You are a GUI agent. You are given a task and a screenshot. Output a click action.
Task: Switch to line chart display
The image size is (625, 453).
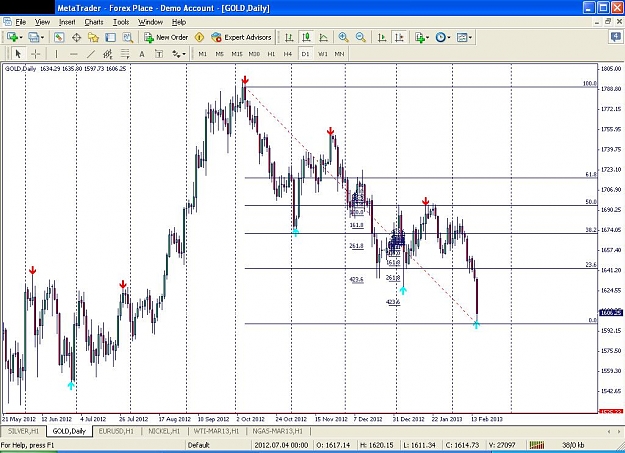click(x=324, y=37)
